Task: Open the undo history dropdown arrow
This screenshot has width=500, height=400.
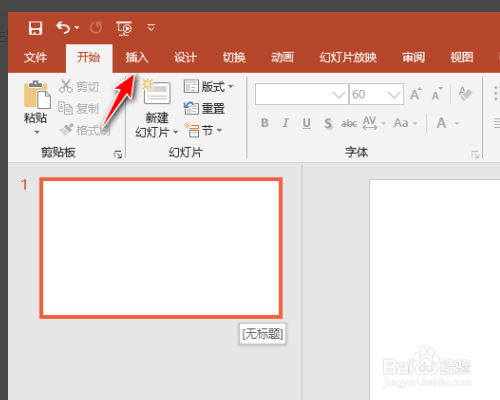Action: (x=77, y=28)
